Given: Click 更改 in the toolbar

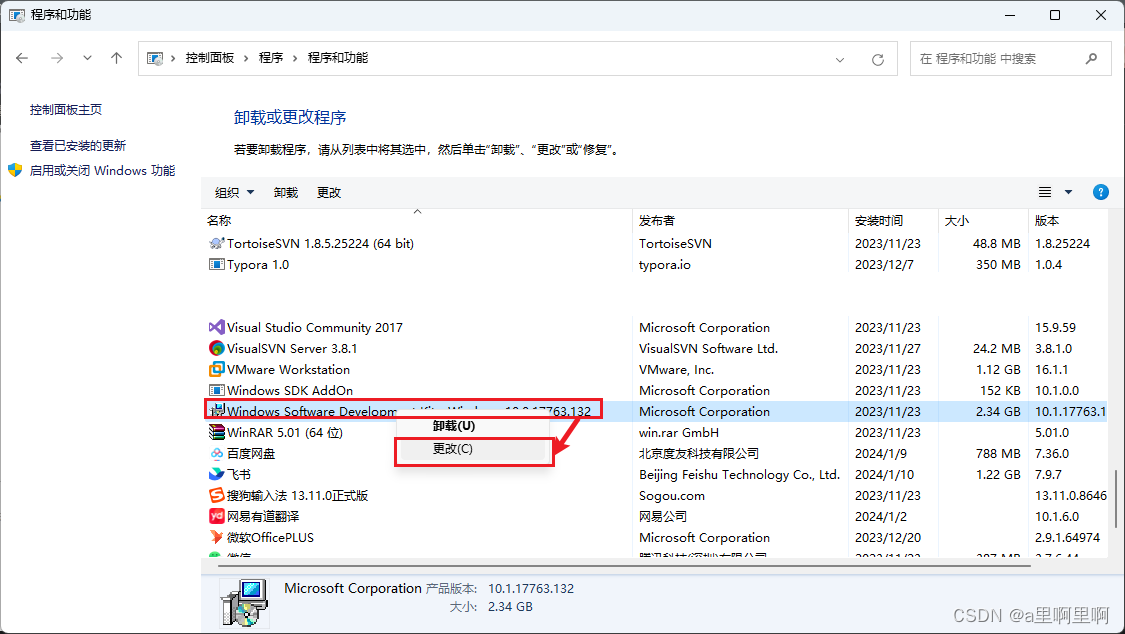Looking at the screenshot, I should click(329, 192).
